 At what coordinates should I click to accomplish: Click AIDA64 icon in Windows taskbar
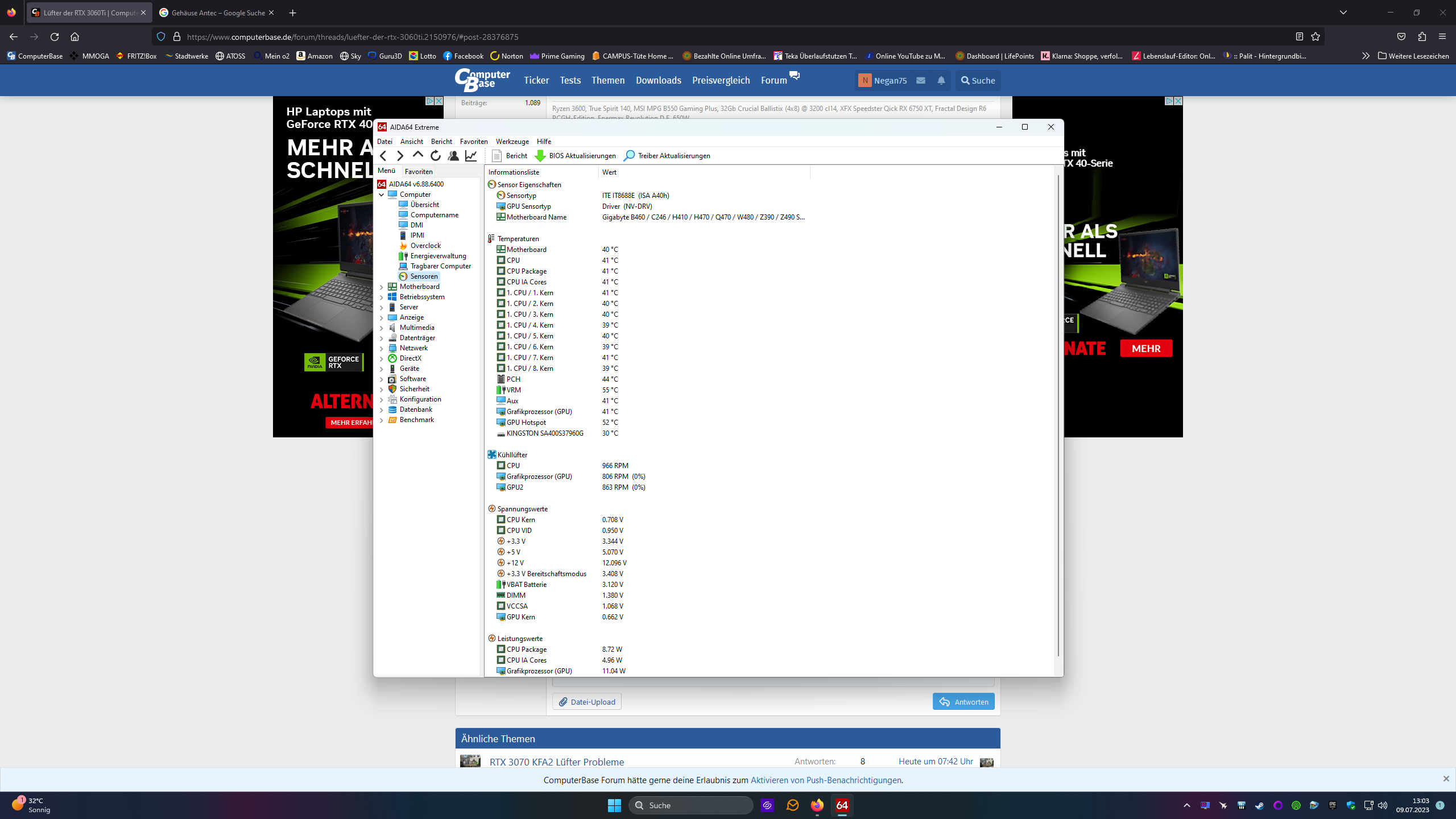pyautogui.click(x=842, y=805)
